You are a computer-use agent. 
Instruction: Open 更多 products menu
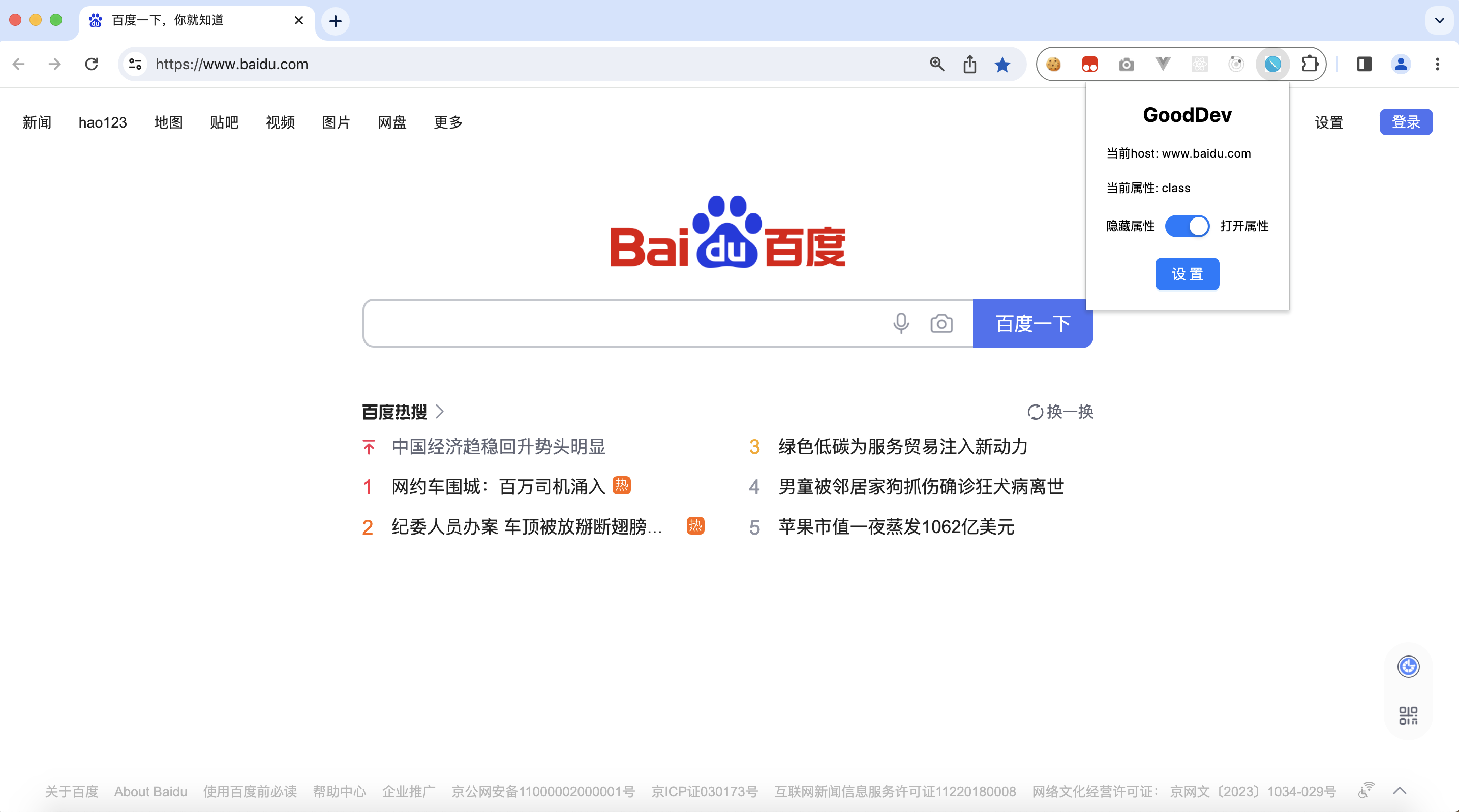tap(448, 122)
